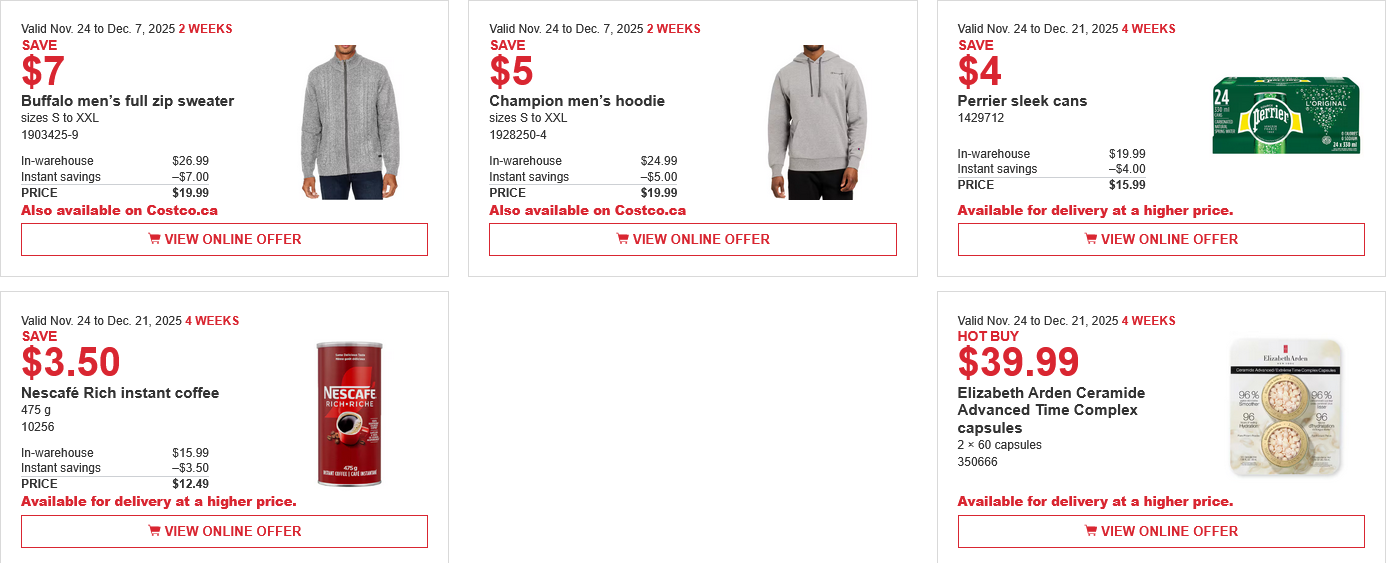Screen dimensions: 1389x563
Task: Click delivery availability note for Elizabeth Arden
Action: [x=1095, y=501]
